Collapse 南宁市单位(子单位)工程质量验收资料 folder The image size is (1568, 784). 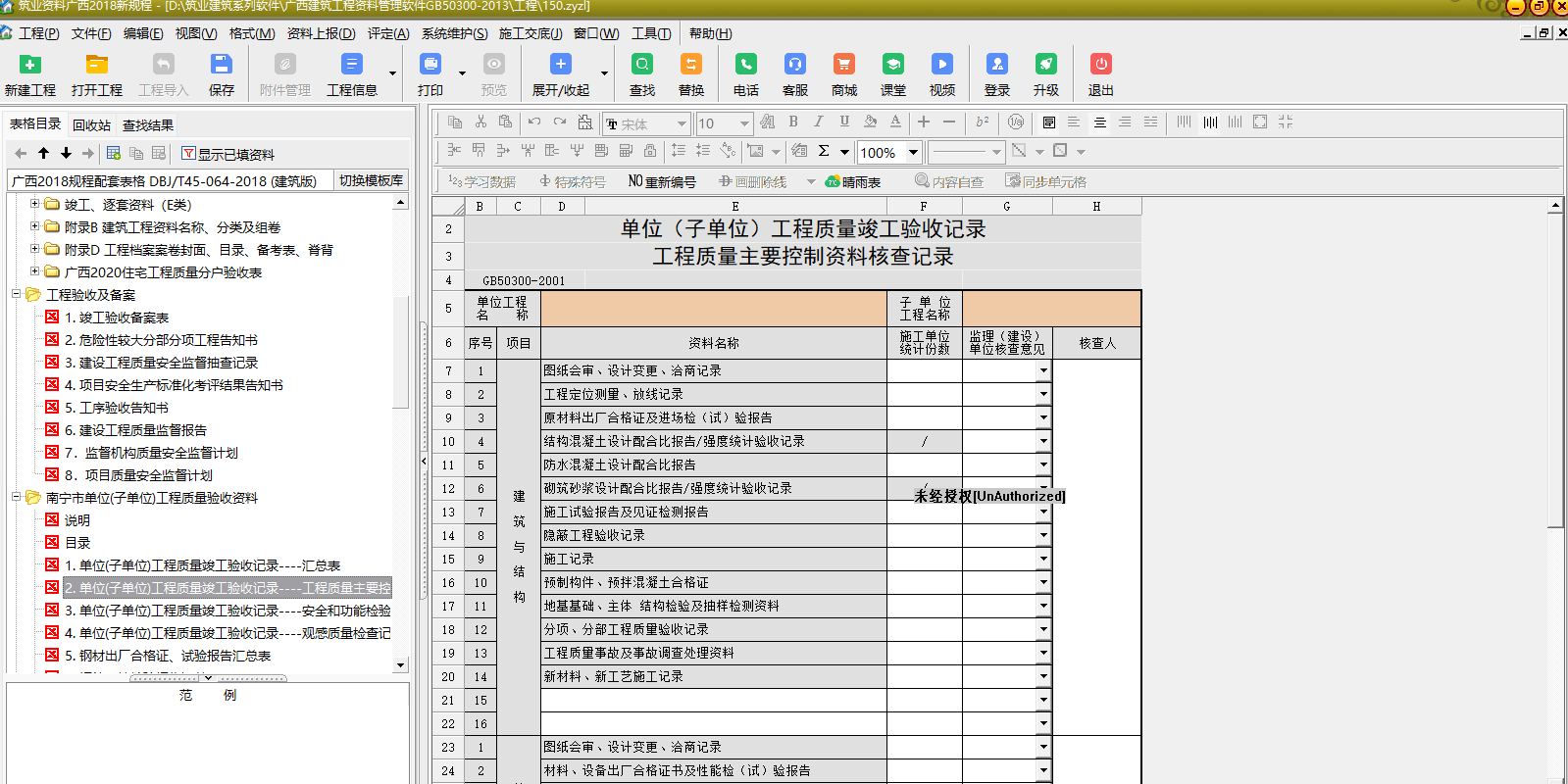[17, 497]
